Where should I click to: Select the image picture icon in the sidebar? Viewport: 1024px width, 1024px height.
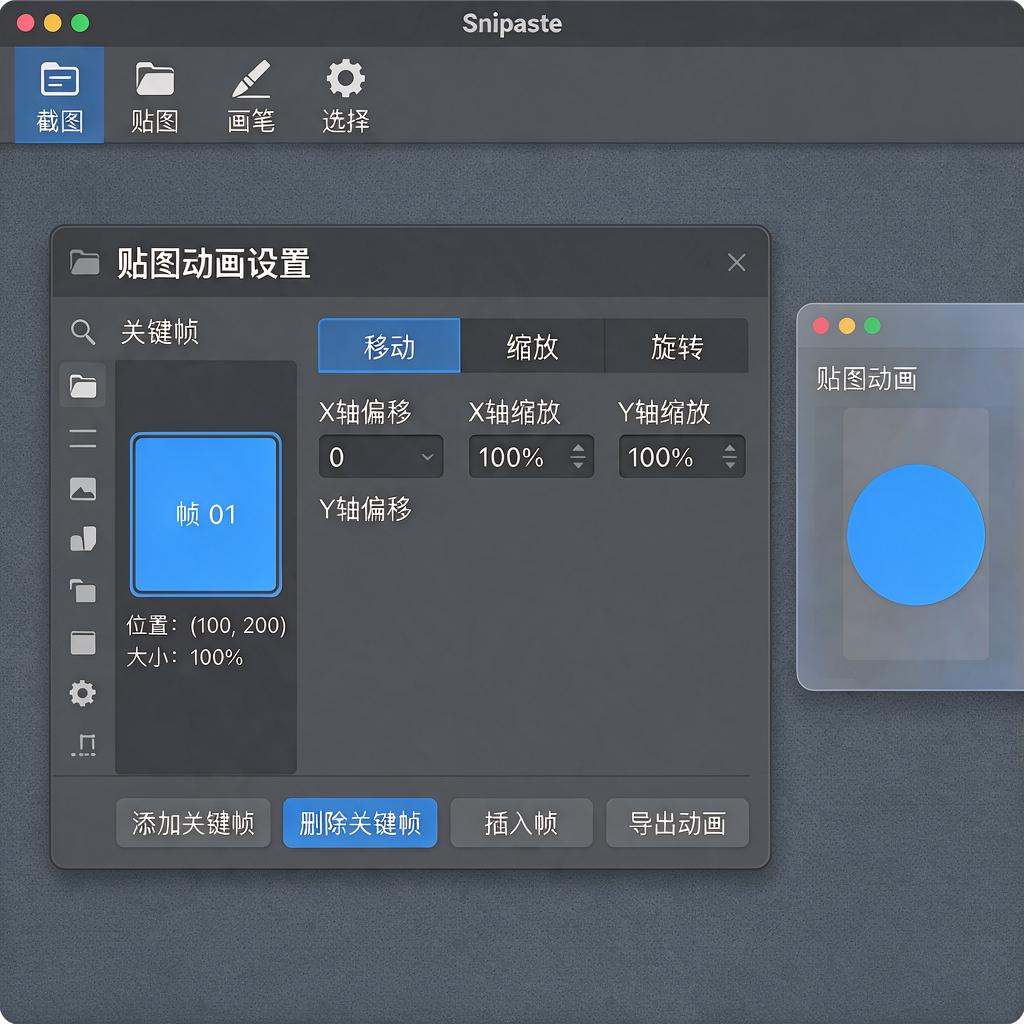point(83,488)
